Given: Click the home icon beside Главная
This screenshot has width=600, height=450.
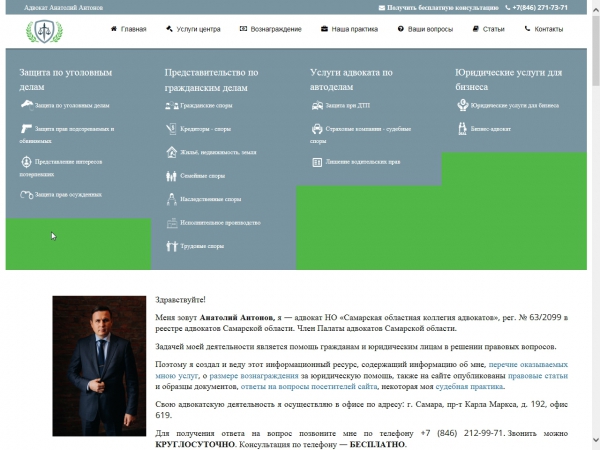Looking at the screenshot, I should point(114,29).
